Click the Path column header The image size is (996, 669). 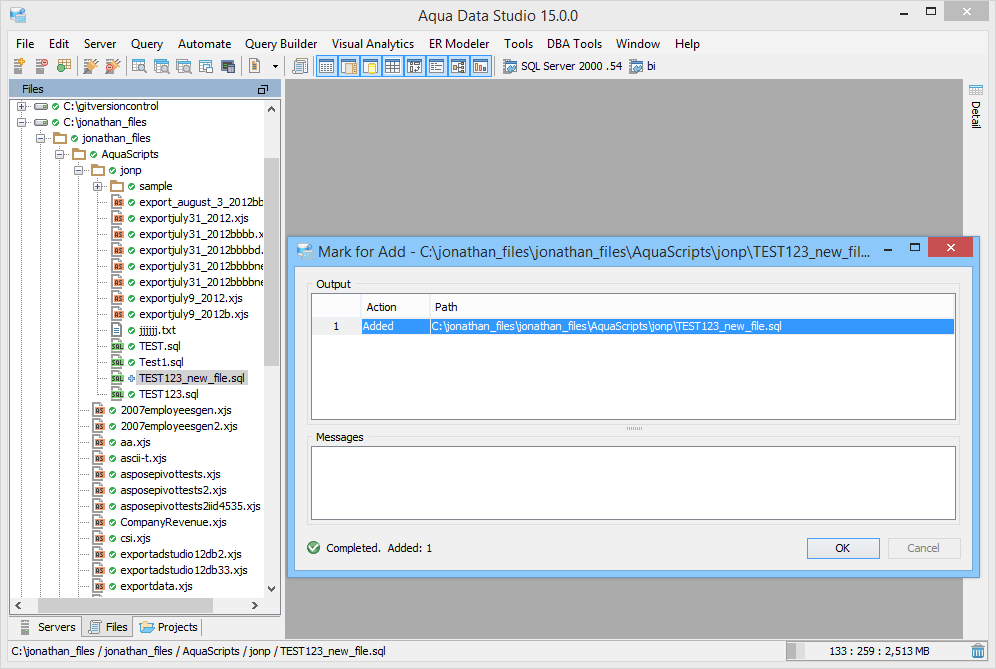point(692,307)
